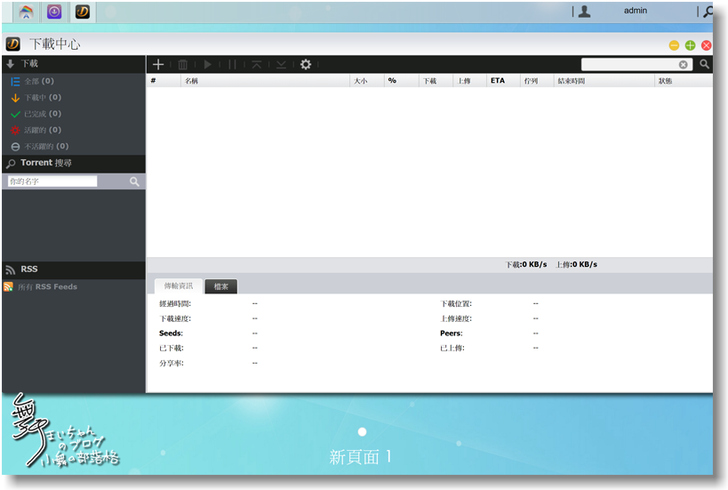This screenshot has height=490, width=728.
Task: Click the Torrent 搜尋 section header
Action: [73, 163]
